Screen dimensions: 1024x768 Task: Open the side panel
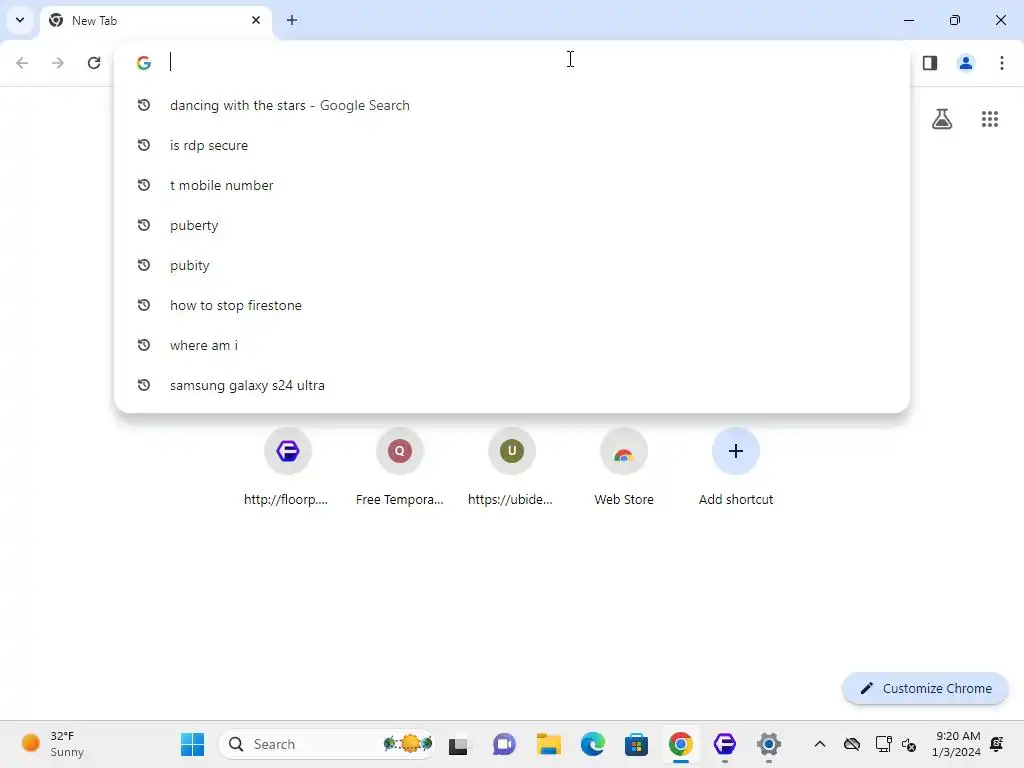pyautogui.click(x=930, y=63)
